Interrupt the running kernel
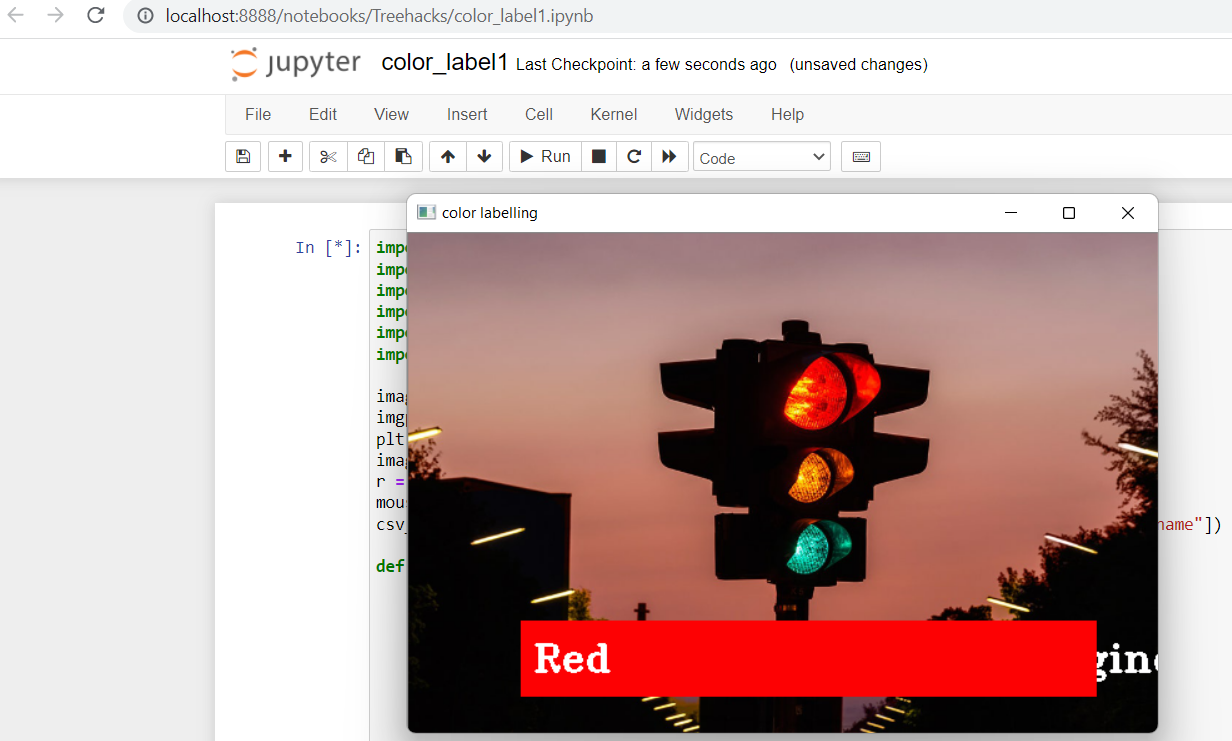This screenshot has width=1232, height=741. tap(598, 156)
